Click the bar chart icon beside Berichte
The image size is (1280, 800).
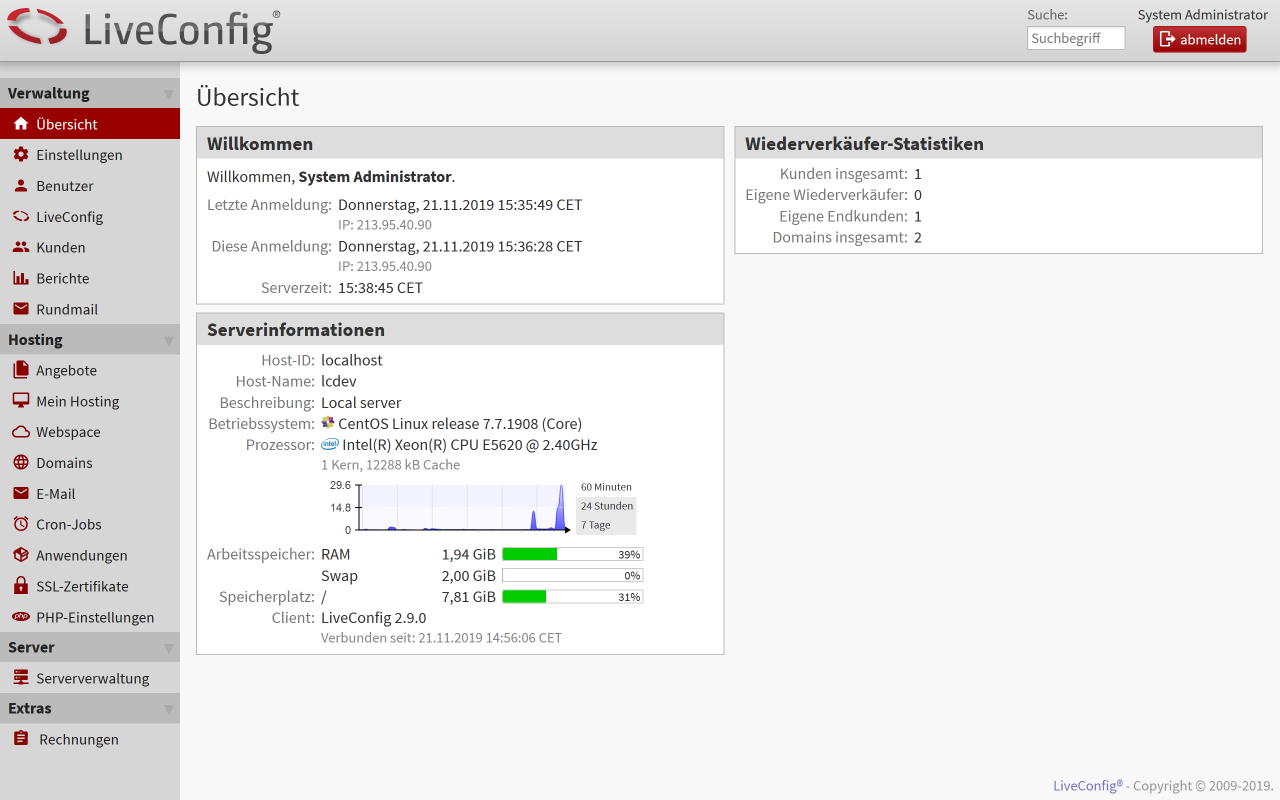(x=20, y=278)
